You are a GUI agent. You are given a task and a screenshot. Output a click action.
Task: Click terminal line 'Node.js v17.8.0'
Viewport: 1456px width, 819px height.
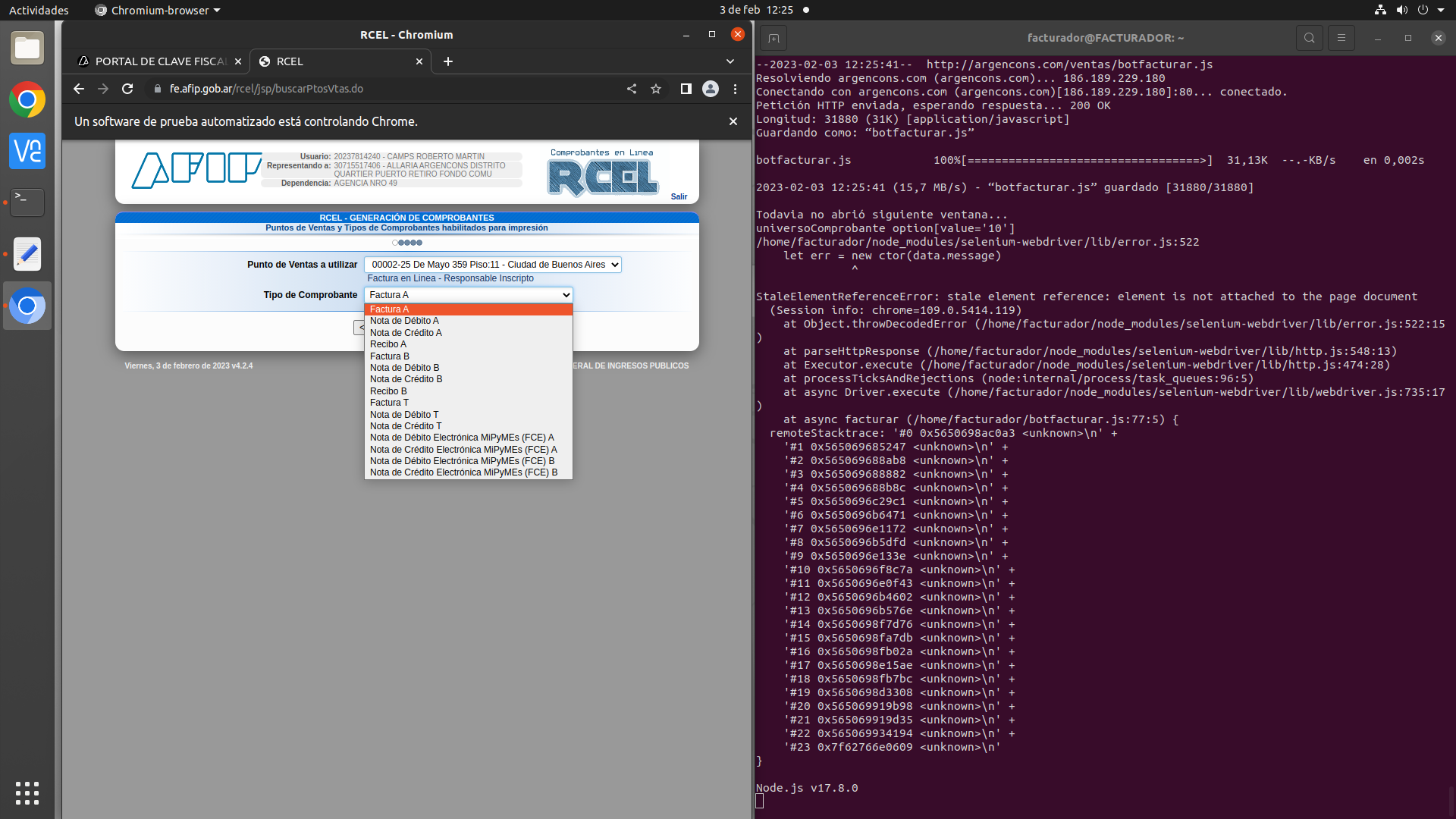[x=807, y=788]
